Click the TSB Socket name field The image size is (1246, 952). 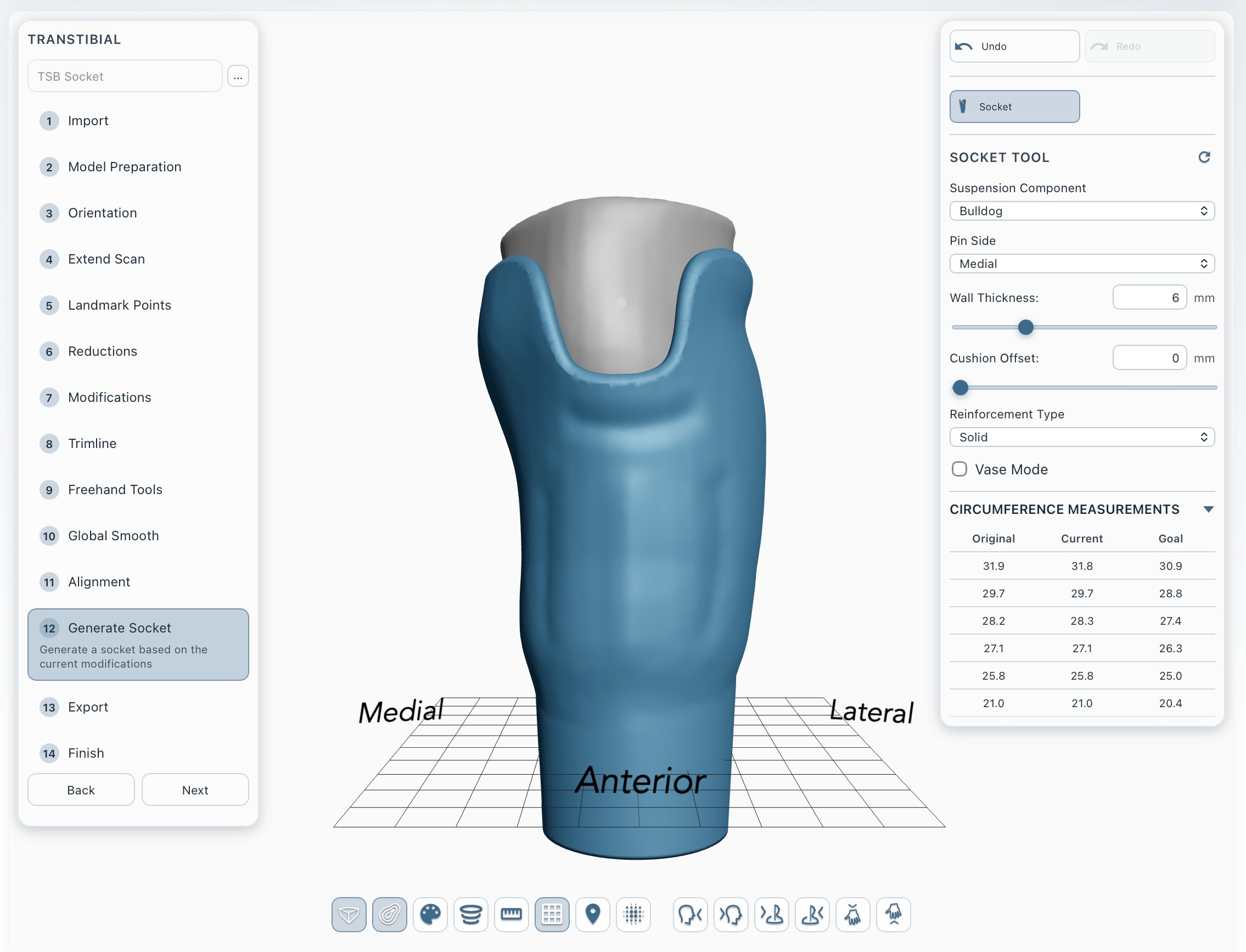tap(125, 76)
